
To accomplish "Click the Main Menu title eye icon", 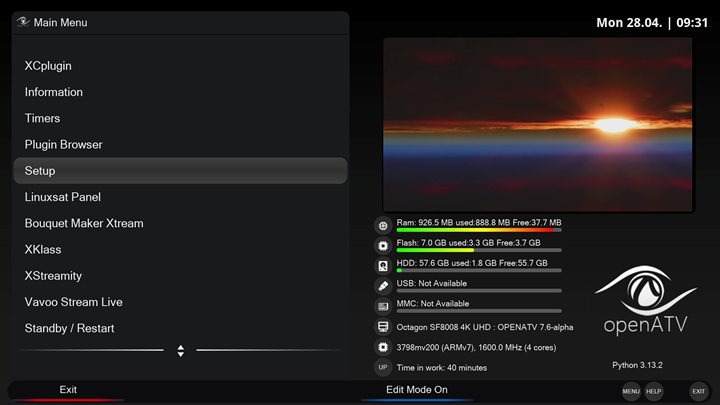I will pos(23,22).
